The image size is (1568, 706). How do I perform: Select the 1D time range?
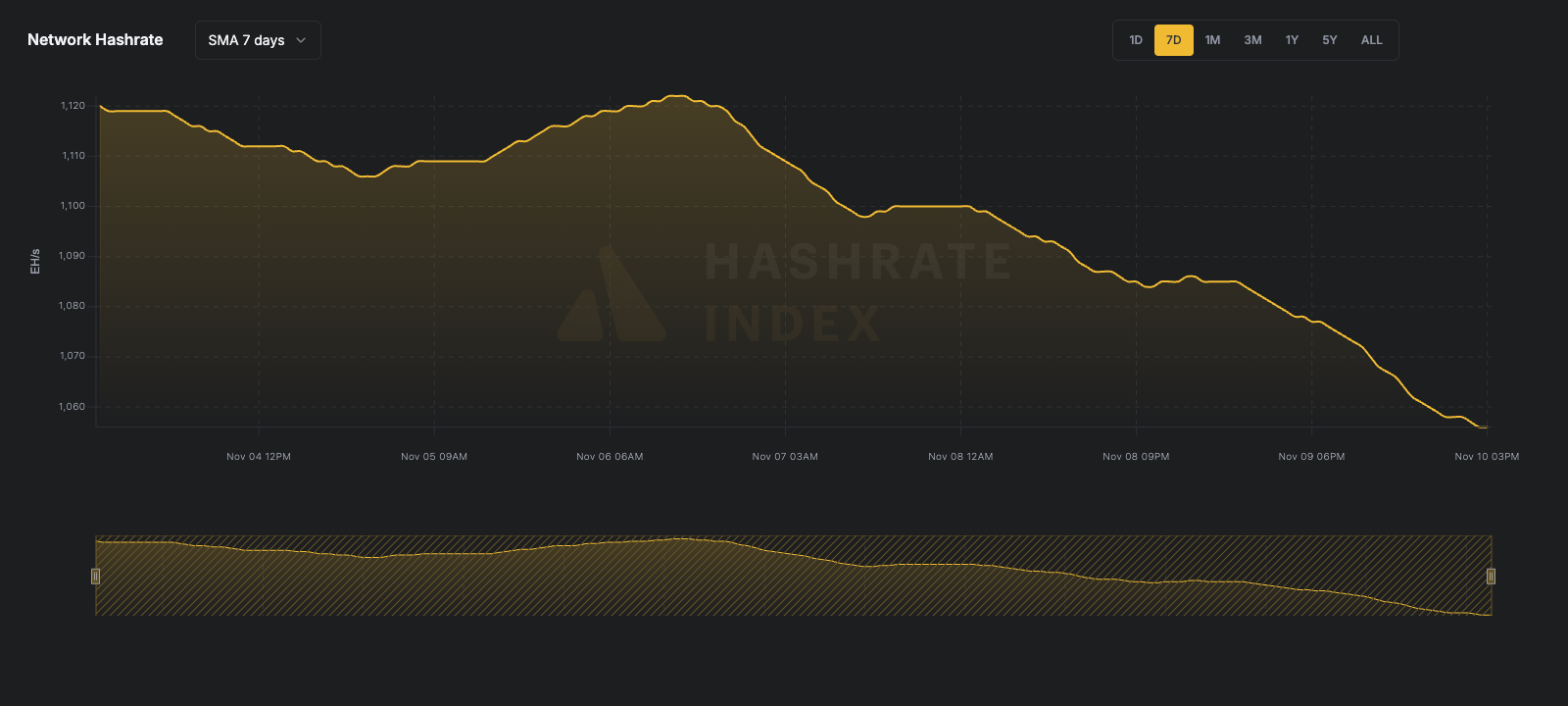tap(1136, 40)
